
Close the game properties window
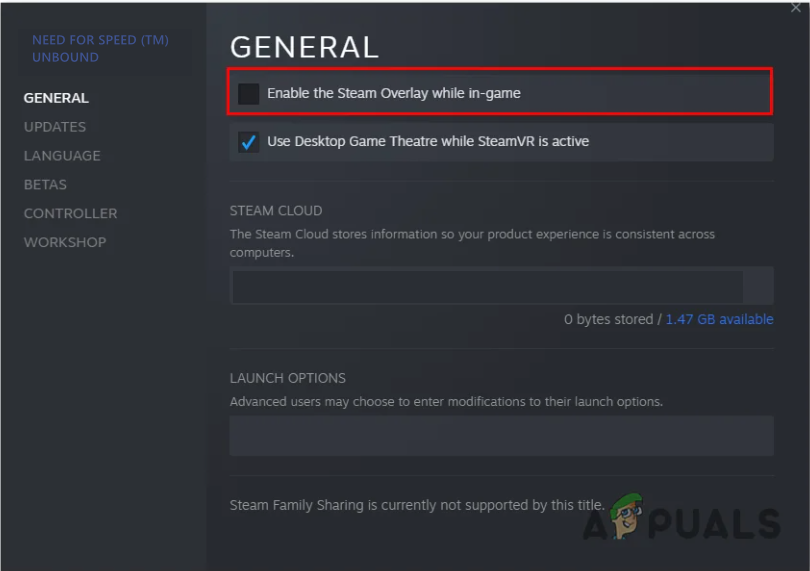pyautogui.click(x=795, y=8)
